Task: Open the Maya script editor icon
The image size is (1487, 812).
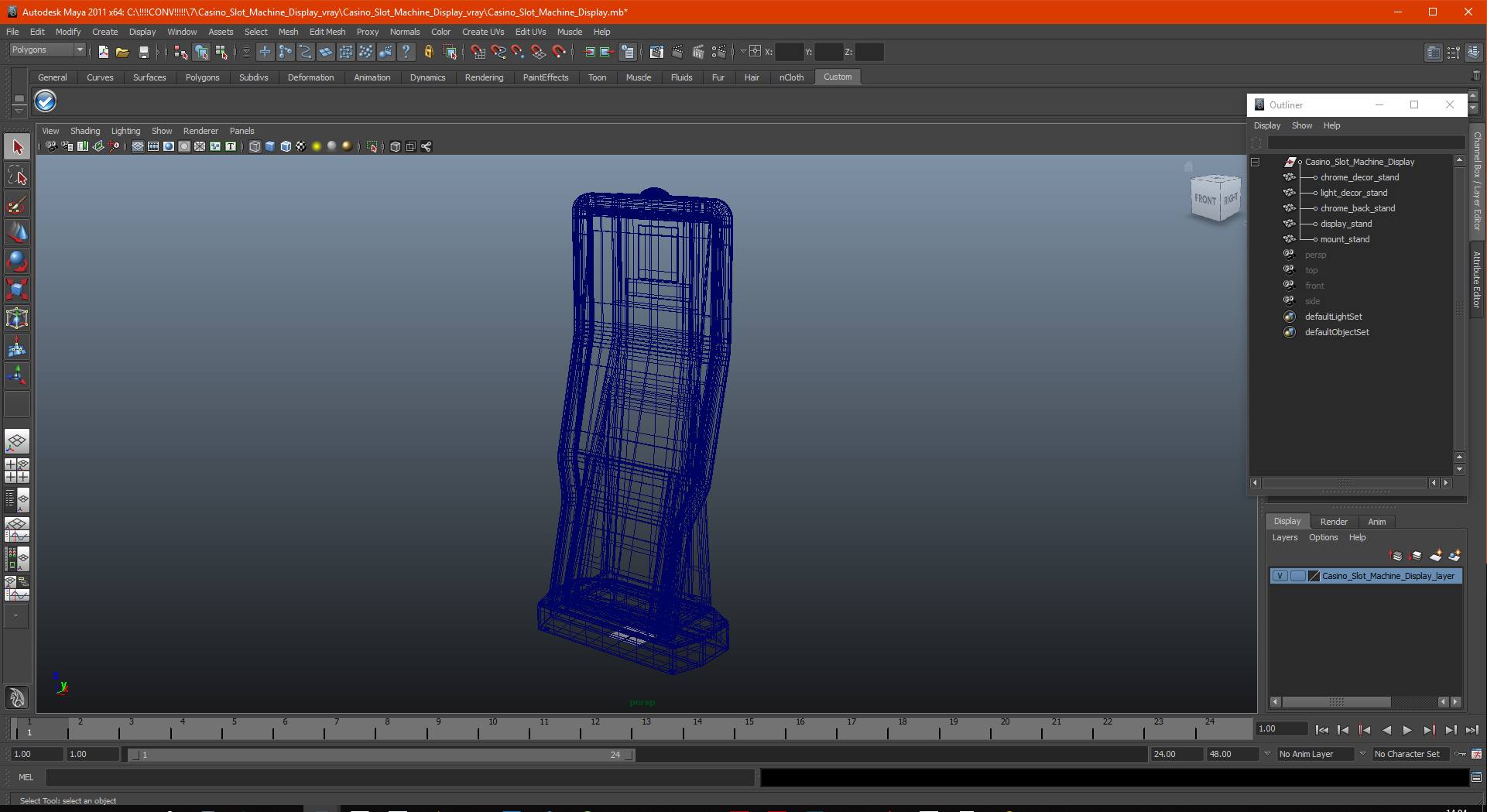Action: (x=1476, y=777)
